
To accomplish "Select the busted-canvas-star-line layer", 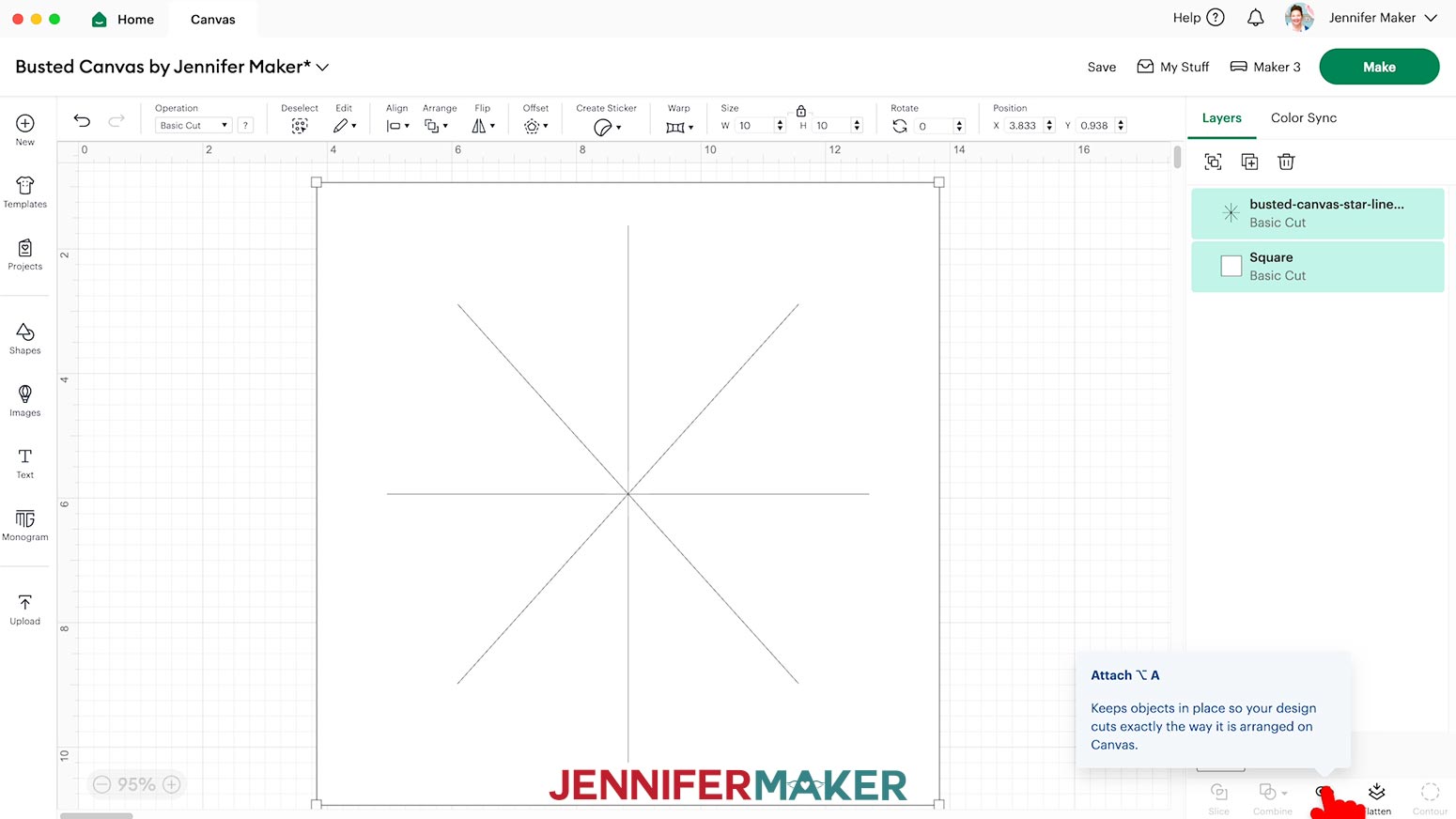I will (x=1318, y=213).
